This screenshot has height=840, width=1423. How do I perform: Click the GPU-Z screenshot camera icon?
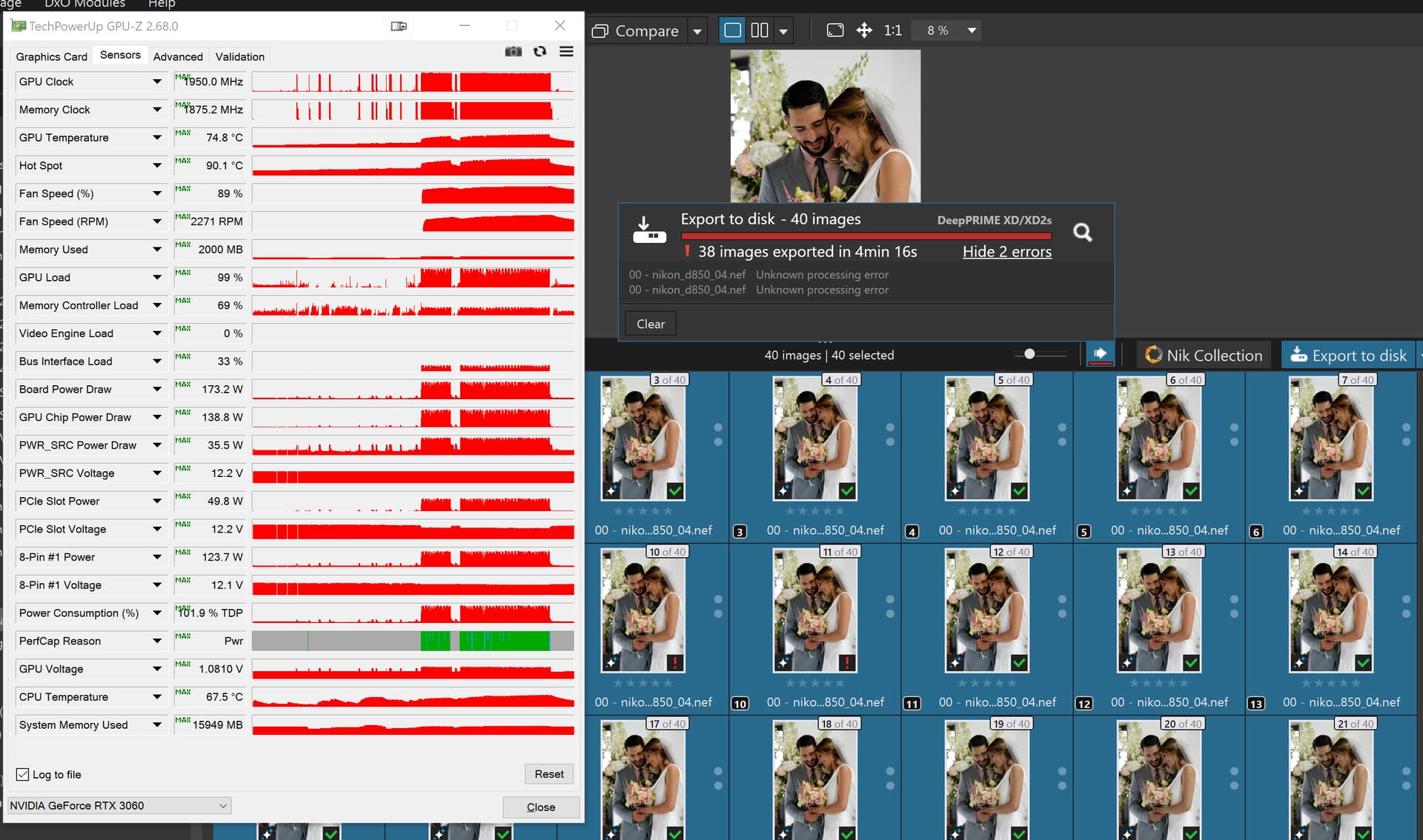point(513,52)
